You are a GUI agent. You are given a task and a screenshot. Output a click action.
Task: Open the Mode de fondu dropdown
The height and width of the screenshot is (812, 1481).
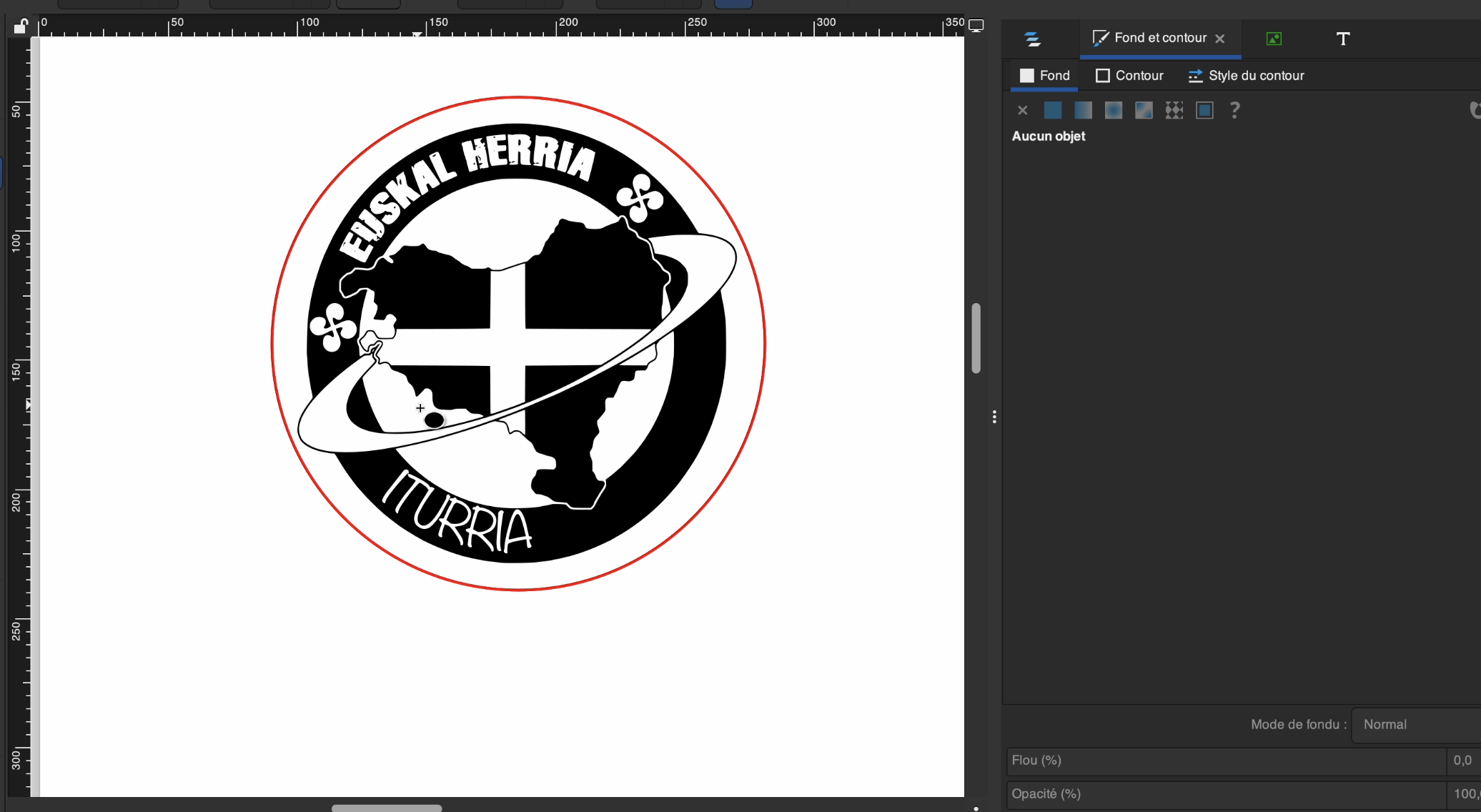pos(1415,724)
